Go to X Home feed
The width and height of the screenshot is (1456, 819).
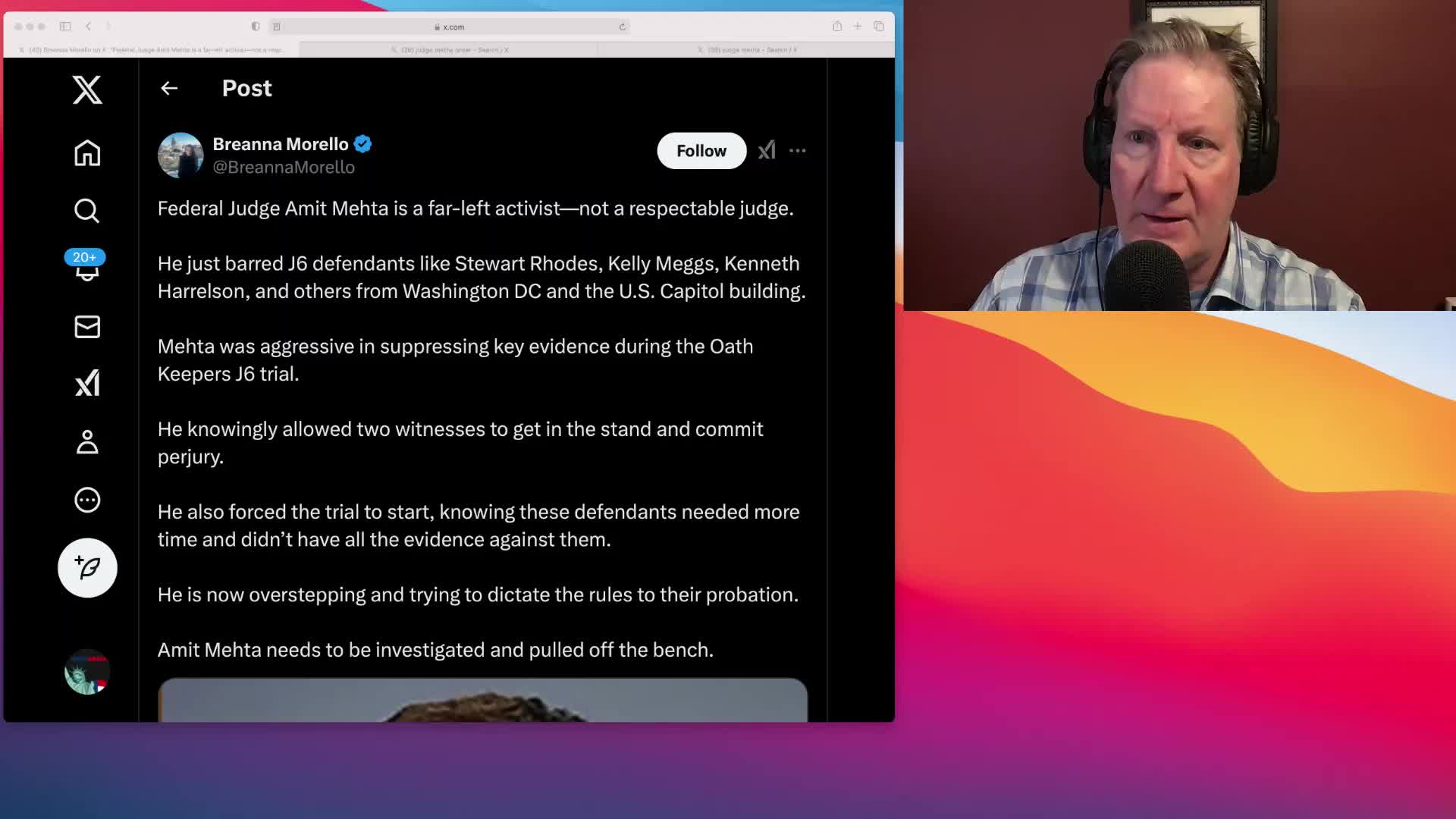tap(87, 153)
